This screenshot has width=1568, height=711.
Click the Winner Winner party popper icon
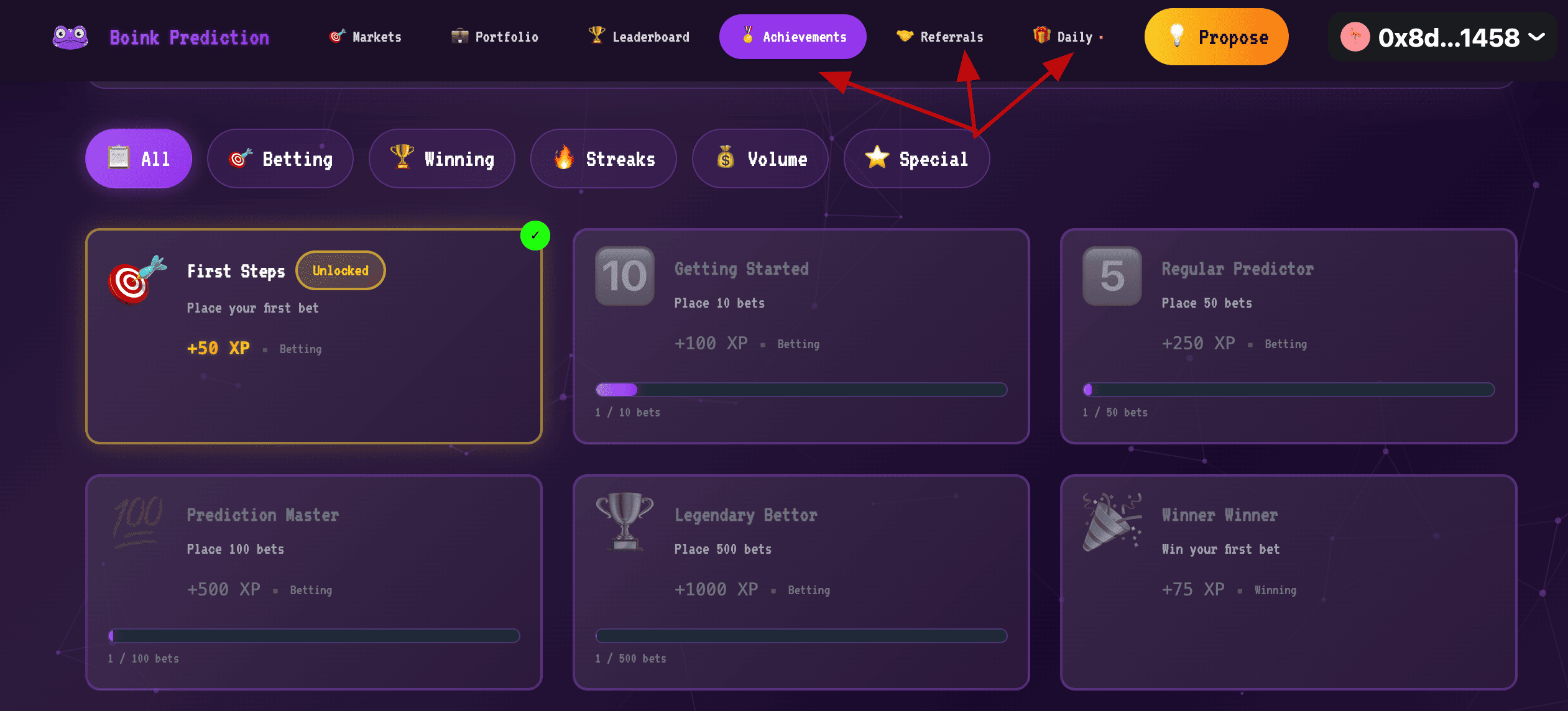(1112, 521)
